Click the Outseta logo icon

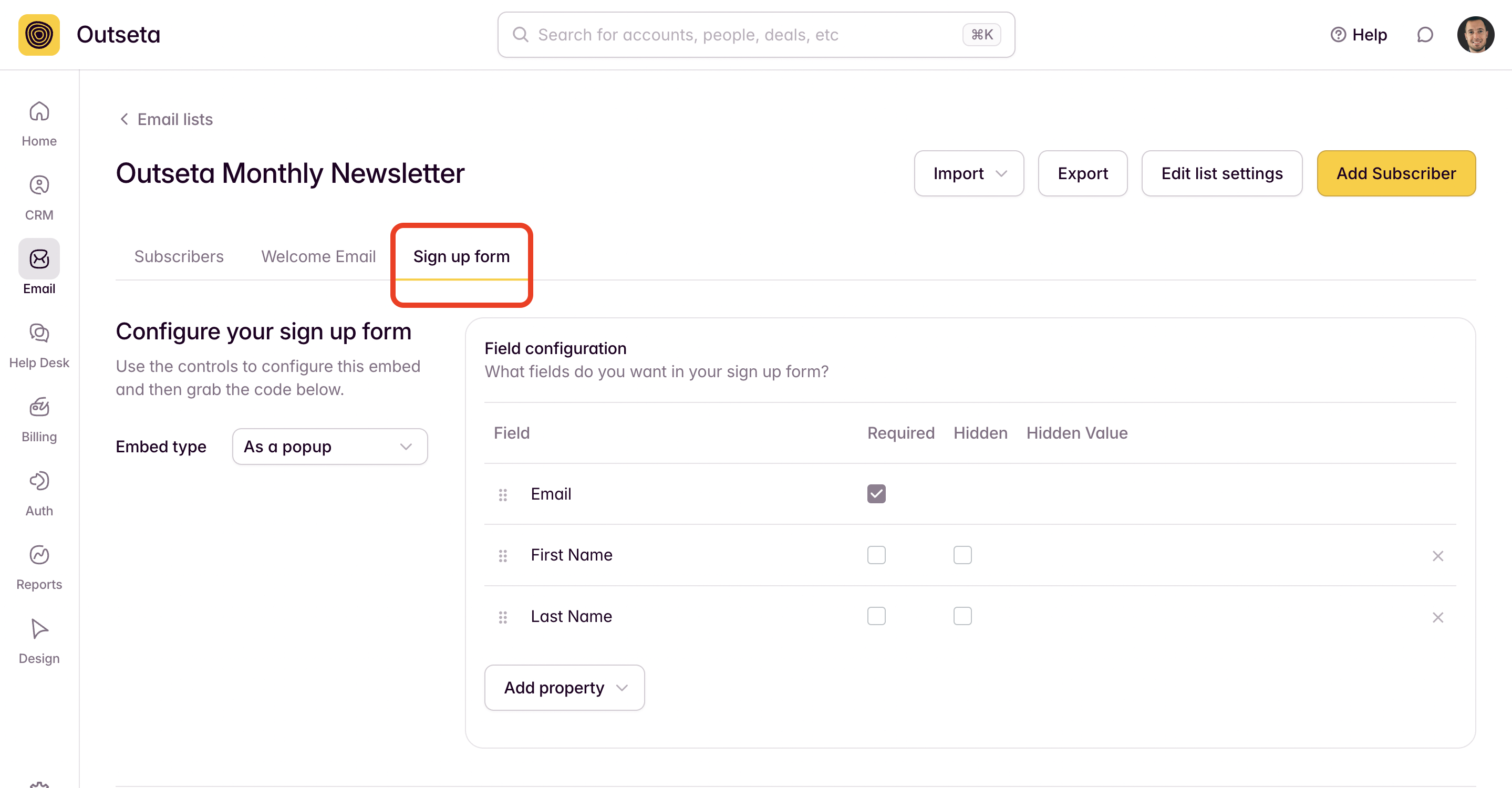click(x=39, y=35)
